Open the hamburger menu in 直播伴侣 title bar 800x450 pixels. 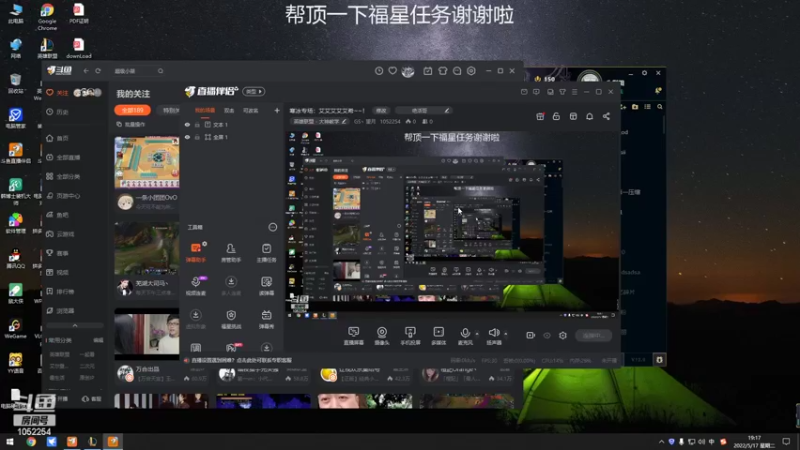tap(574, 92)
